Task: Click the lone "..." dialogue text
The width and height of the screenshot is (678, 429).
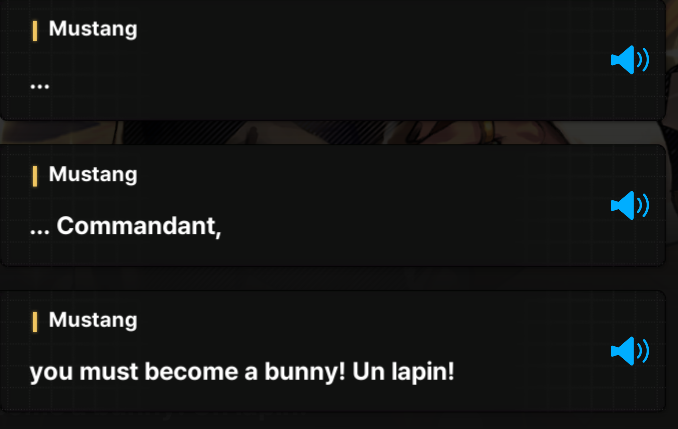Action: [x=40, y=86]
